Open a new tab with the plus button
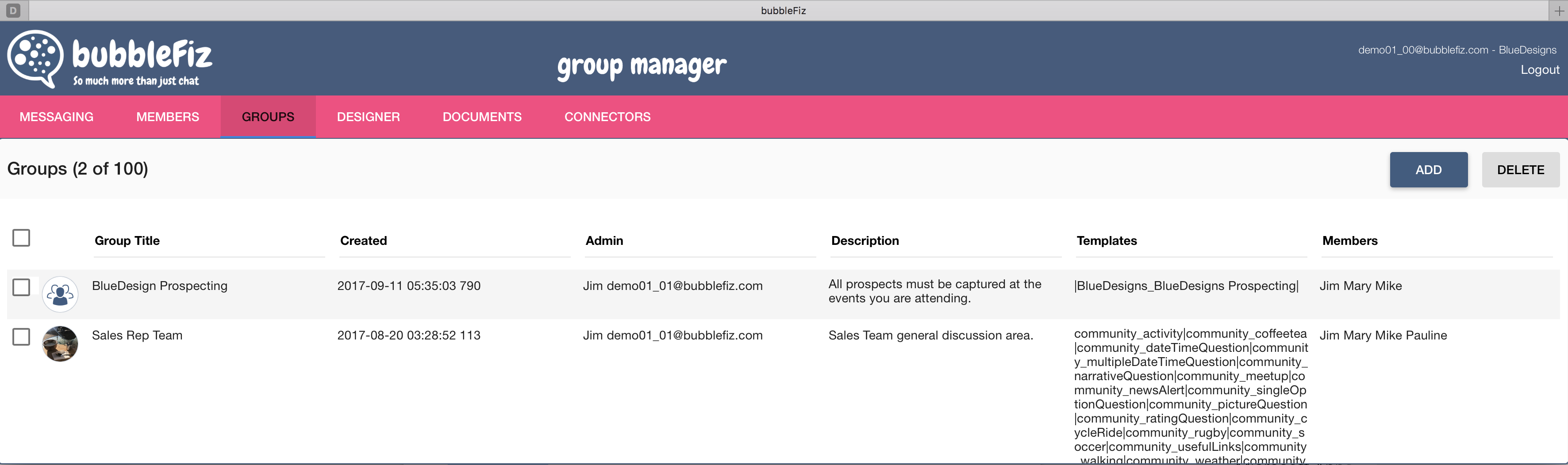The height and width of the screenshot is (465, 1568). tap(1559, 10)
